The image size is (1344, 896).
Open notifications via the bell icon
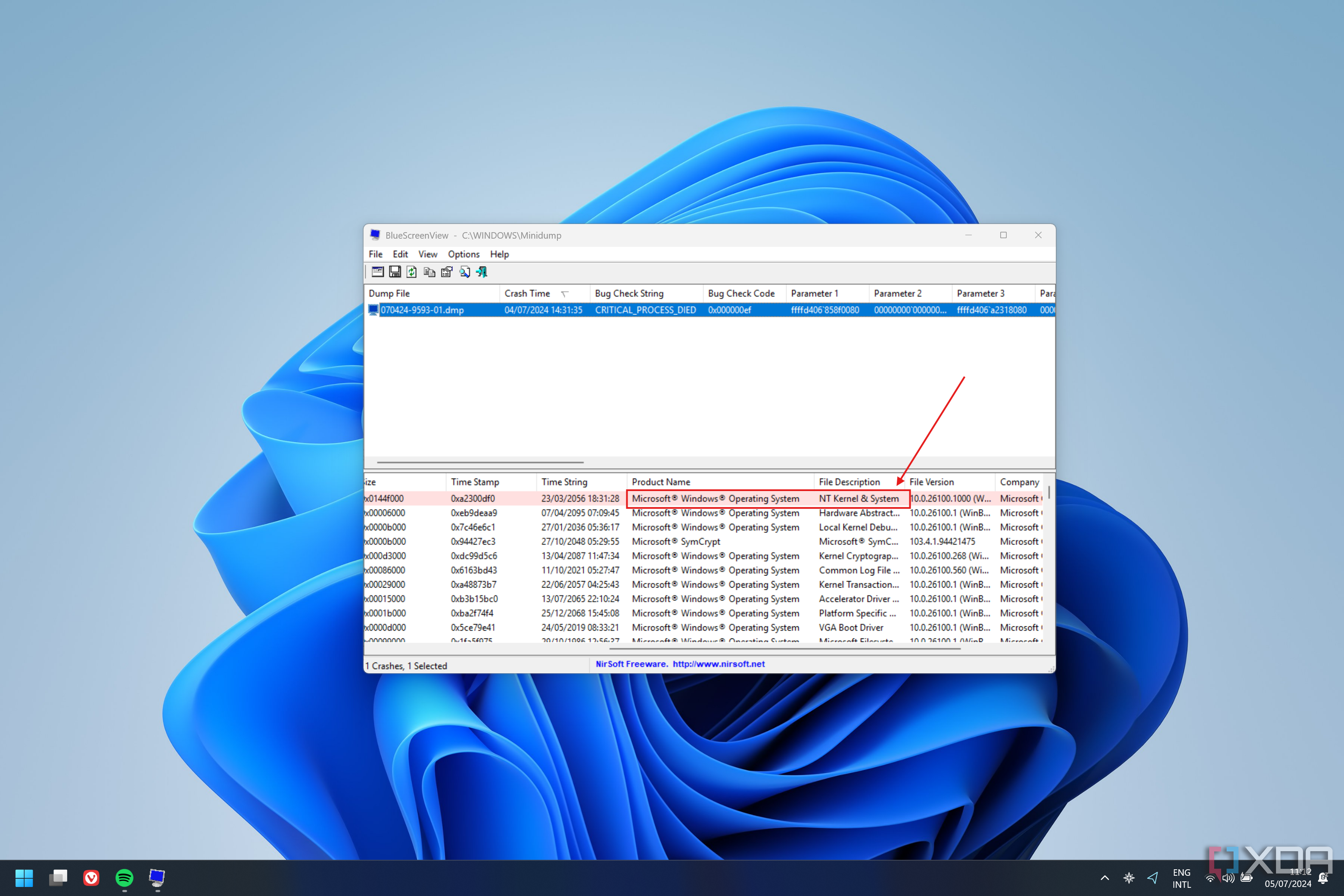pyautogui.click(x=1323, y=878)
